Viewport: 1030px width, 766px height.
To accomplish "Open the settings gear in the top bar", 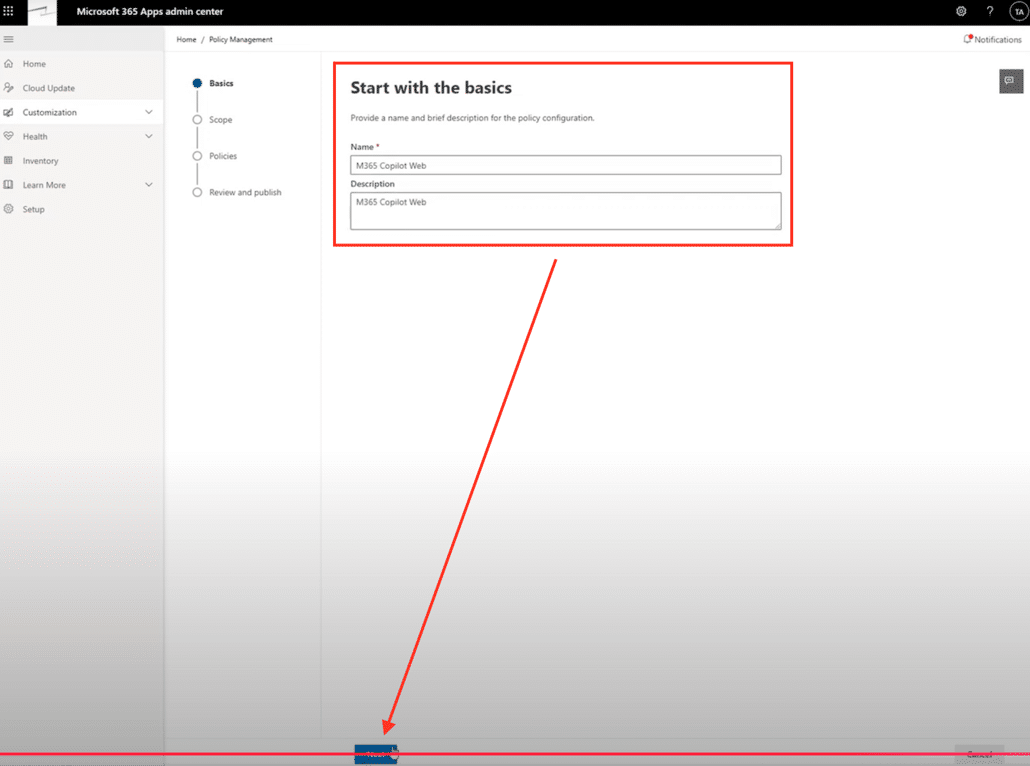I will click(x=961, y=11).
